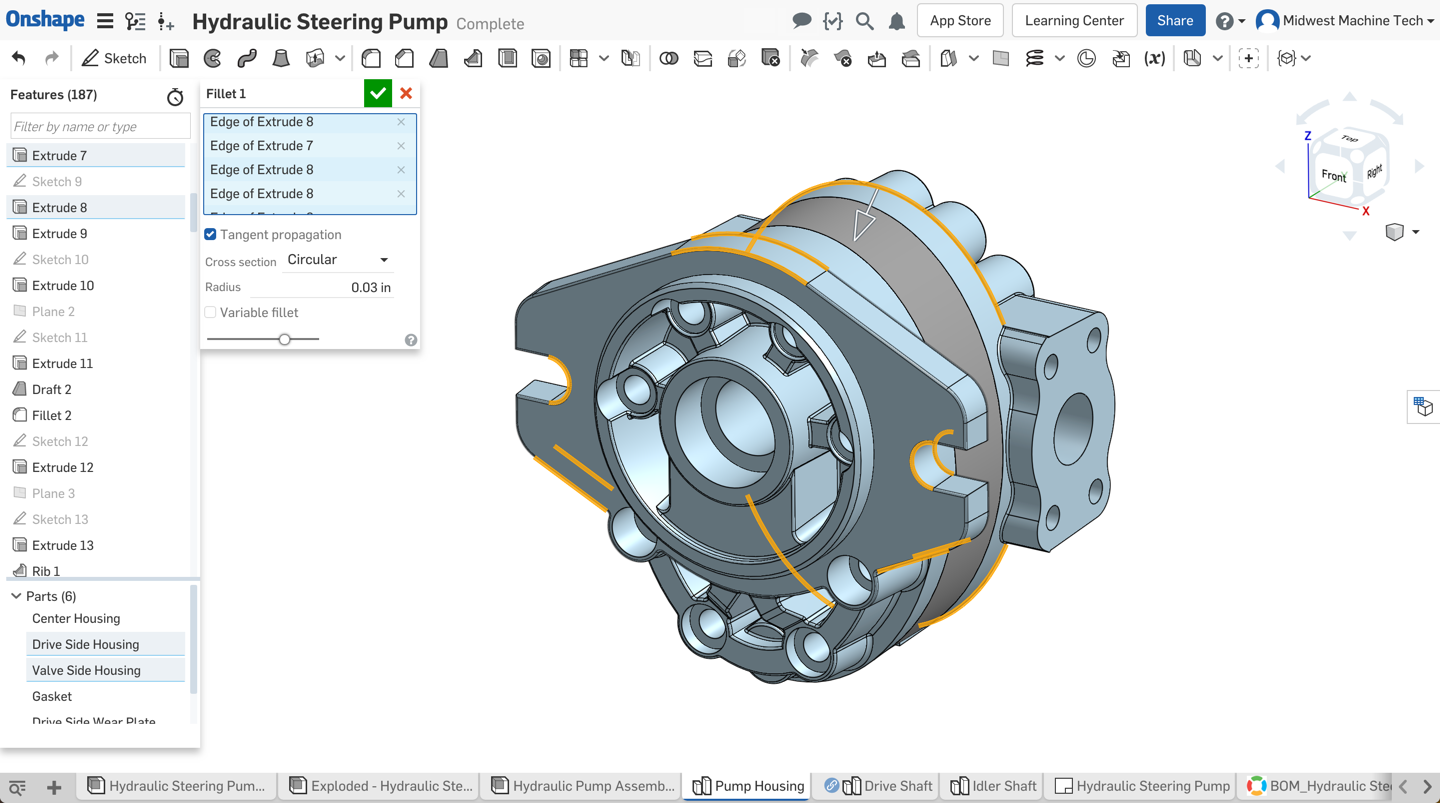This screenshot has width=1440, height=803.
Task: Select the Extrude tool in toolbar
Action: point(179,58)
